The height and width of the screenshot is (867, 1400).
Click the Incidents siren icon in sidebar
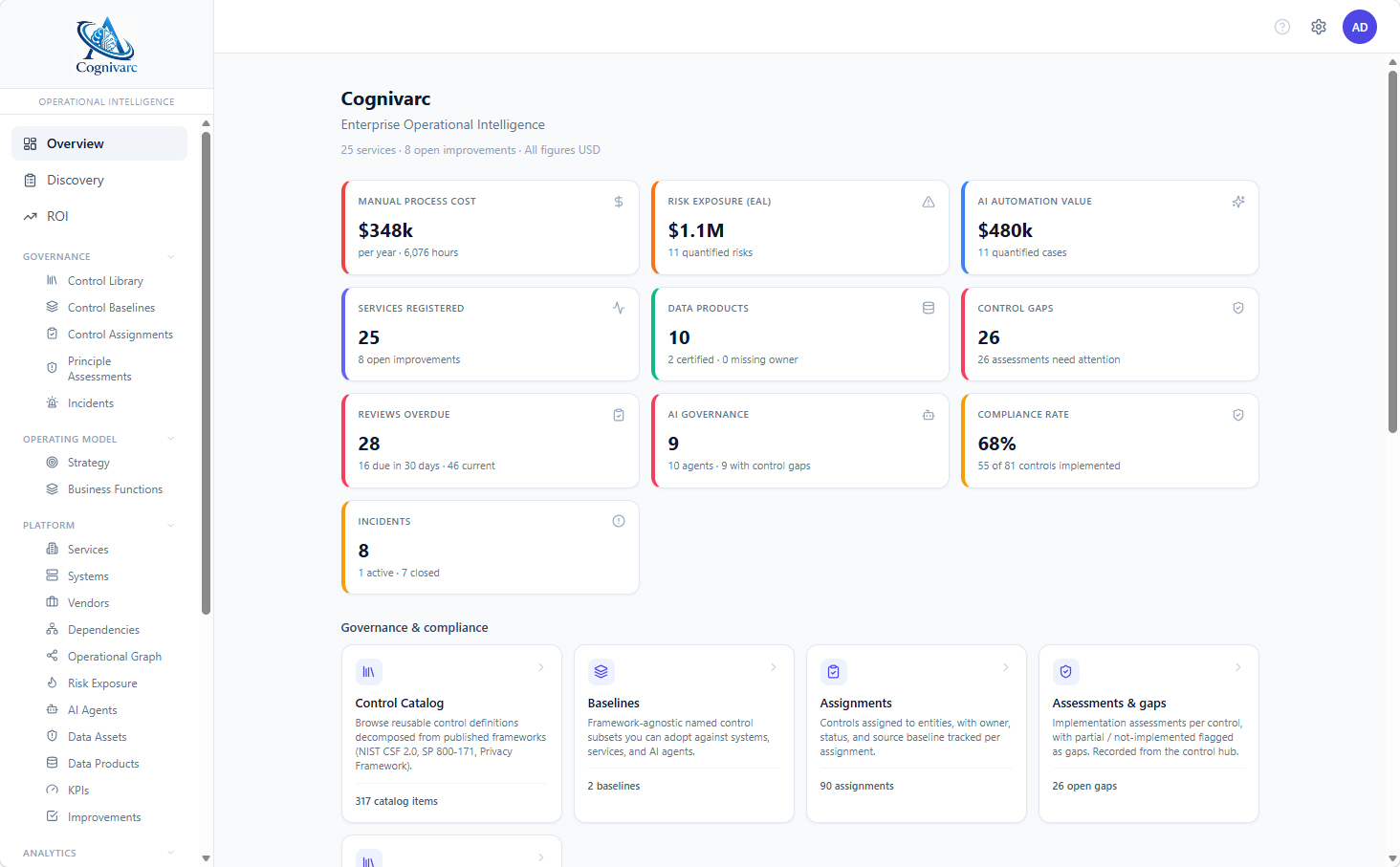53,402
